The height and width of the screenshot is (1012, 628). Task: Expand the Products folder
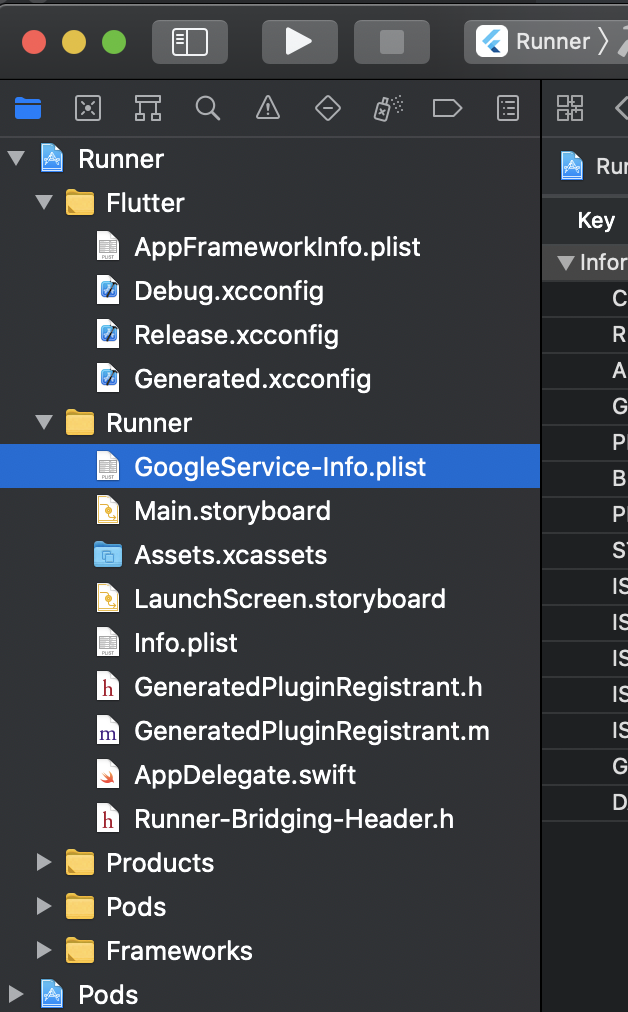pyautogui.click(x=44, y=863)
